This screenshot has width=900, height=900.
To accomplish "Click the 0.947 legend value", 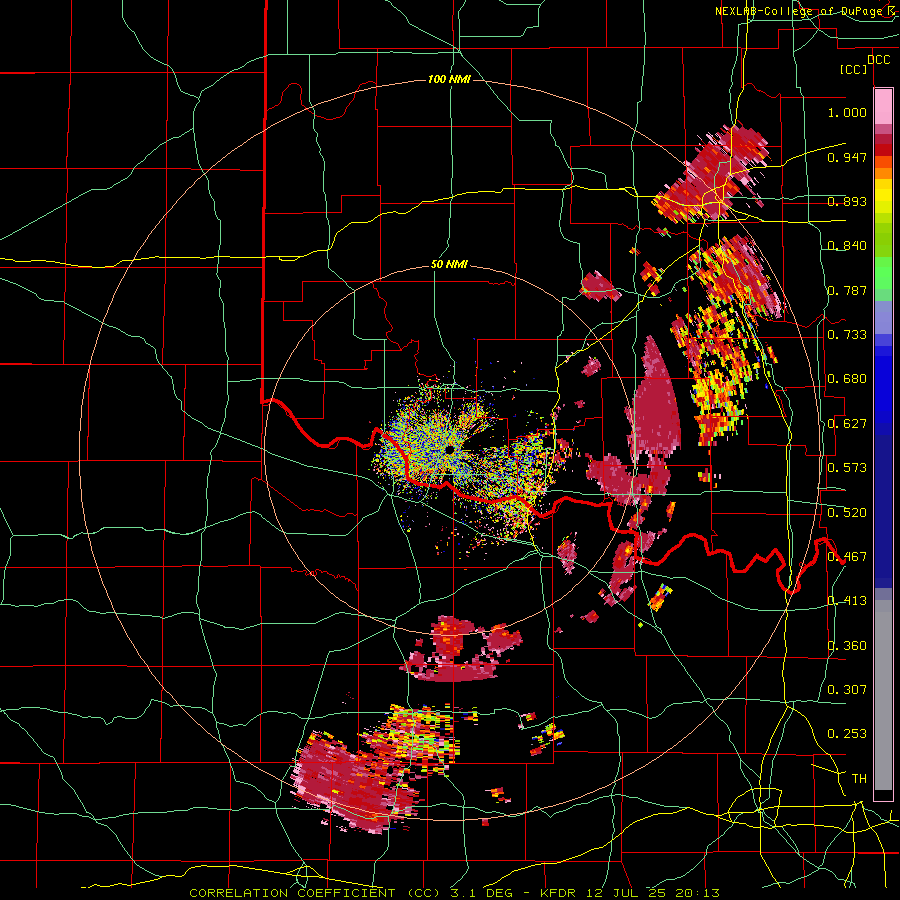I will pyautogui.click(x=847, y=157).
